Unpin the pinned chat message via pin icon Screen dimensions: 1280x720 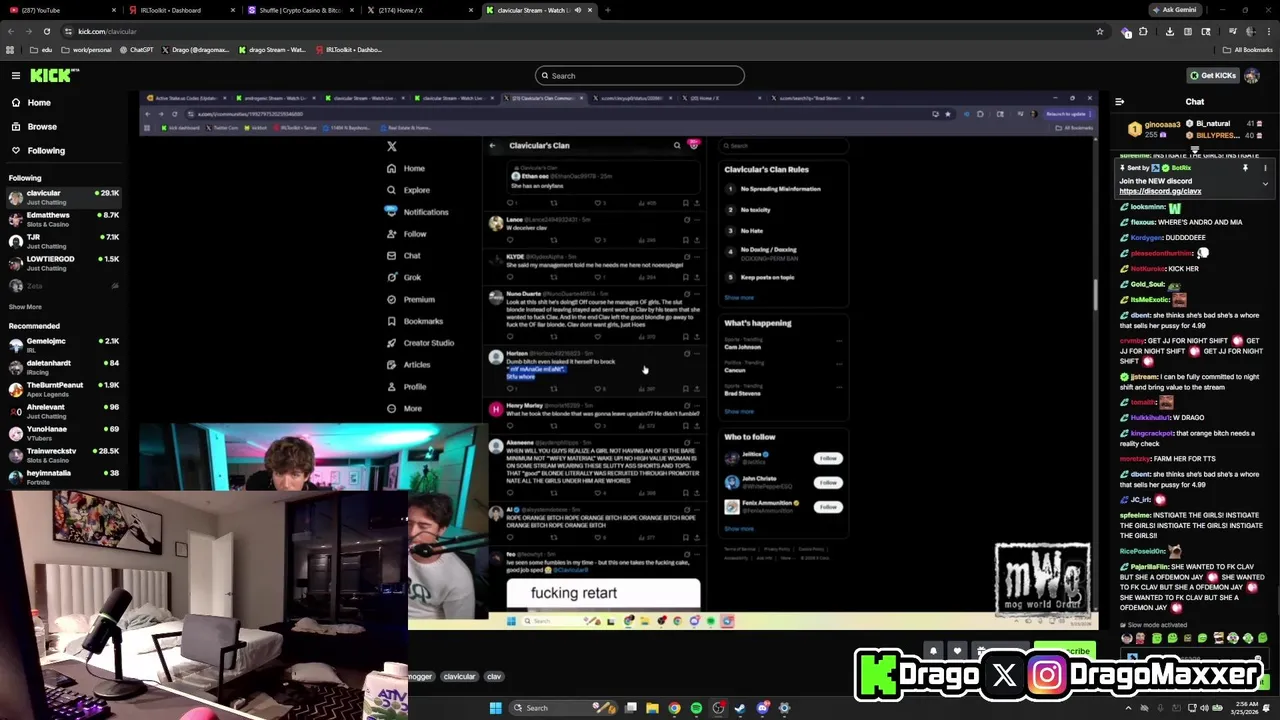coord(1245,168)
